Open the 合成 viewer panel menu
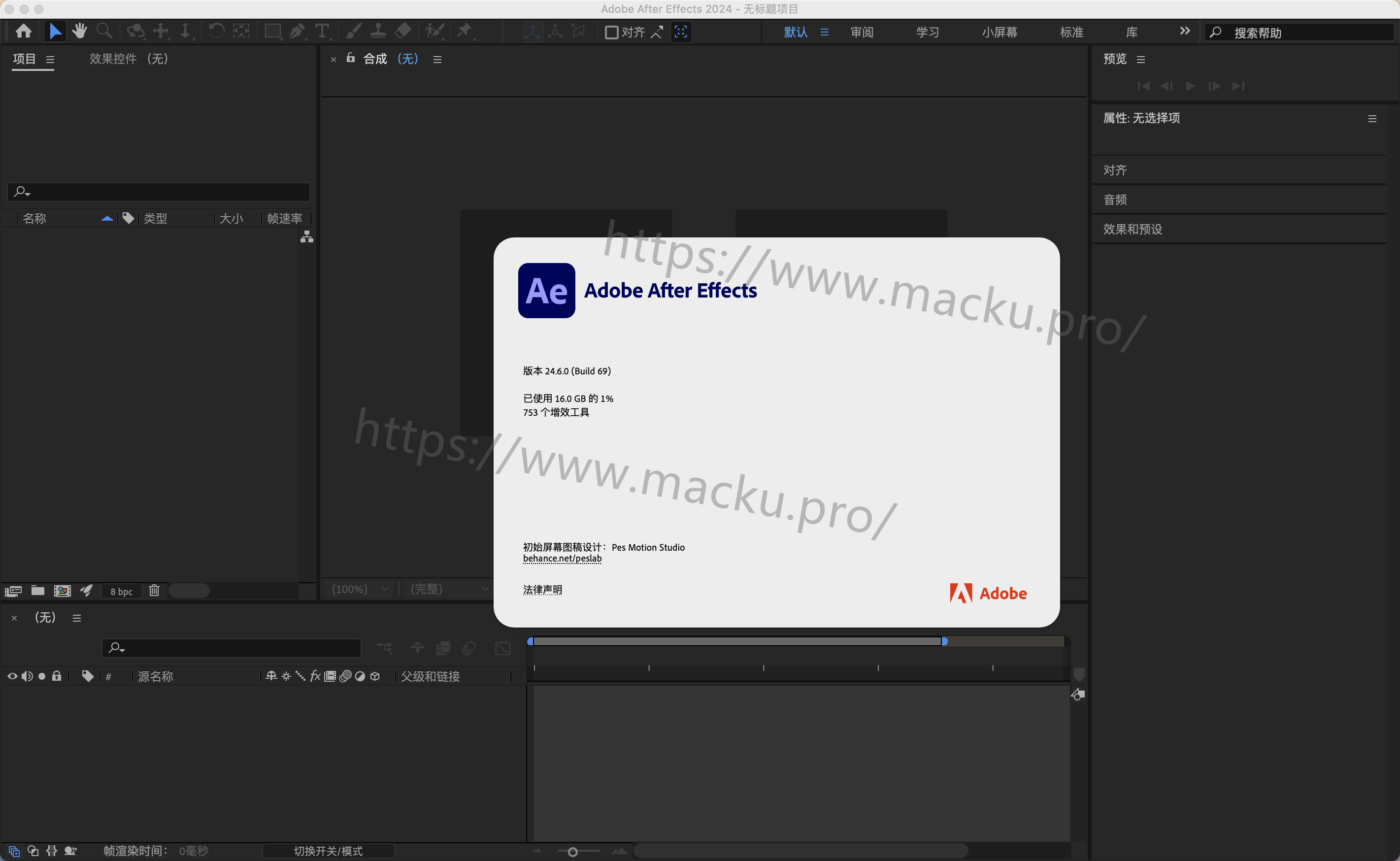Image resolution: width=1400 pixels, height=861 pixels. coord(437,59)
